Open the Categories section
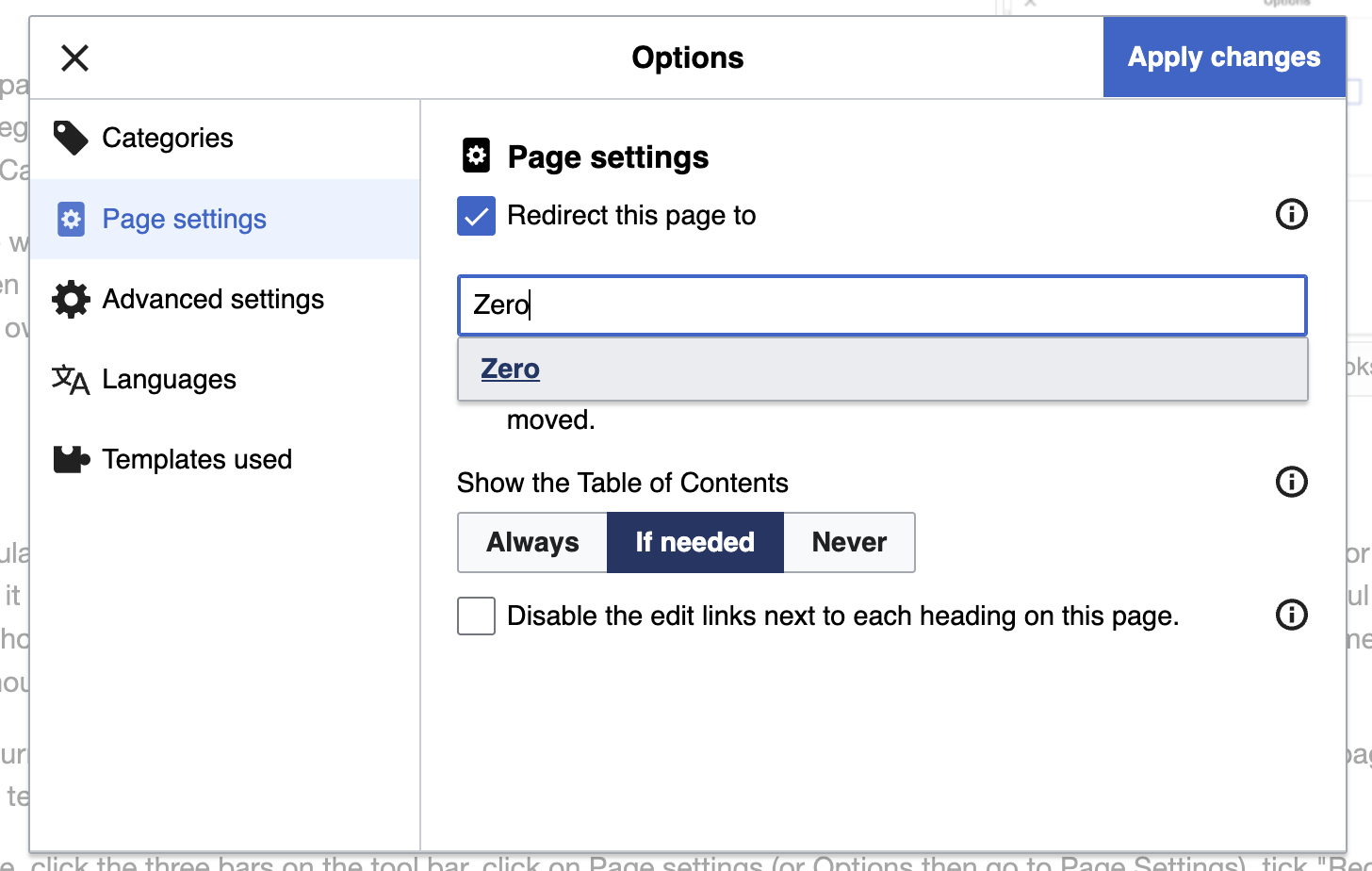 (168, 138)
